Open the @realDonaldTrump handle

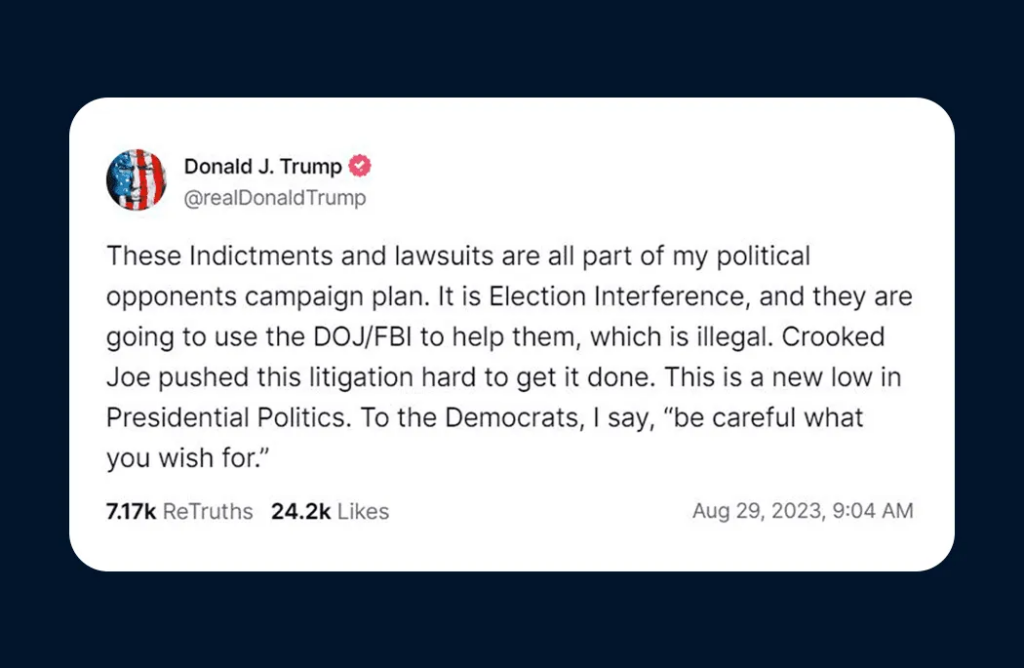[275, 198]
